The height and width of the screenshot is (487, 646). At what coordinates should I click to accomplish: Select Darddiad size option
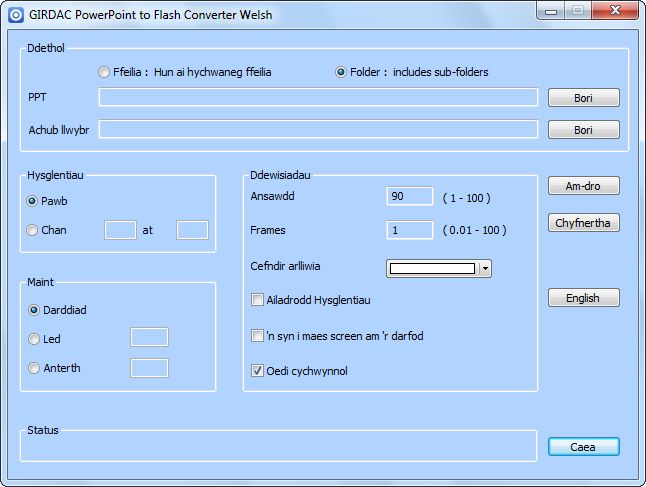pos(34,310)
